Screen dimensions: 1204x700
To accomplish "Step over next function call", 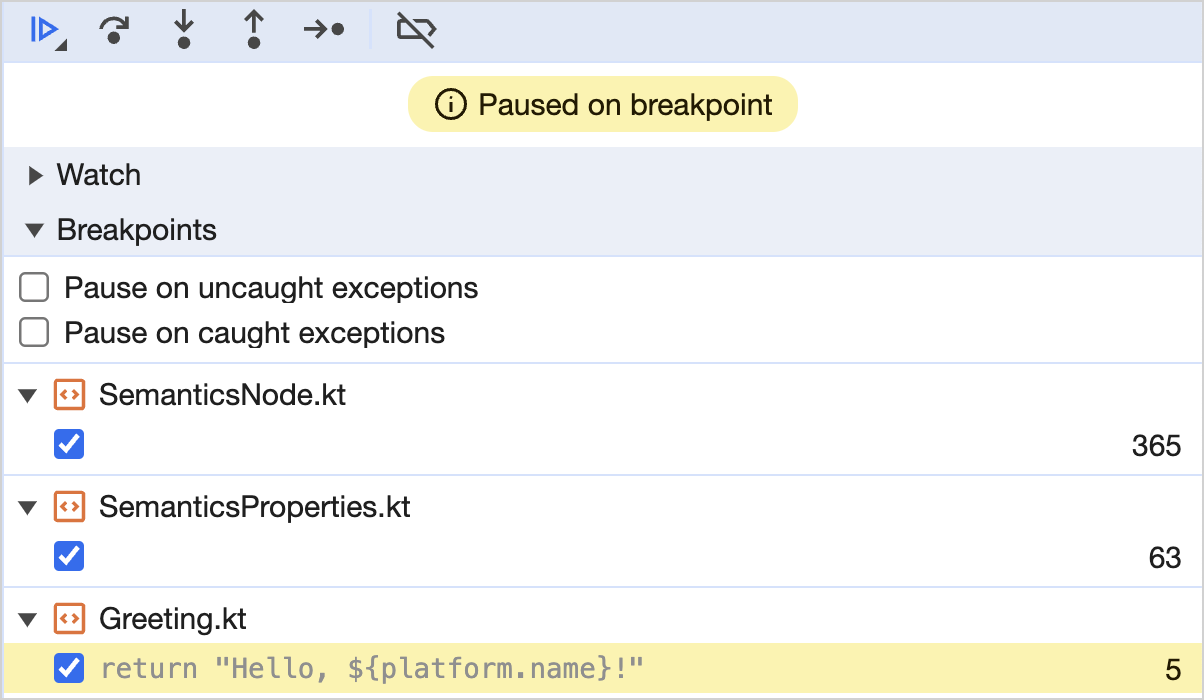I will pos(115,30).
